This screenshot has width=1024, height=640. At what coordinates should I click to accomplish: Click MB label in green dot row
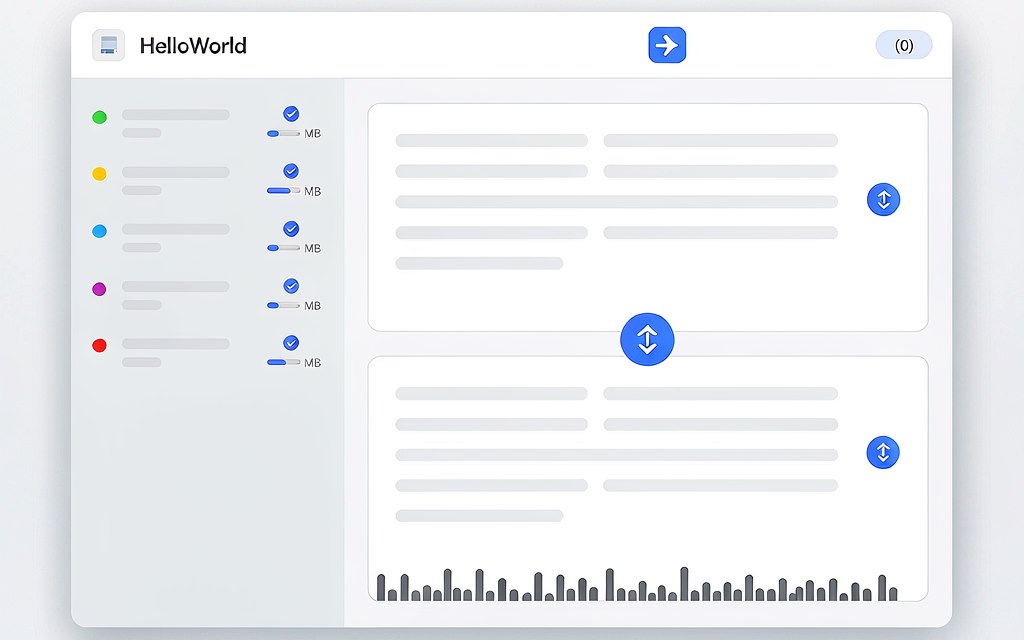pos(313,133)
